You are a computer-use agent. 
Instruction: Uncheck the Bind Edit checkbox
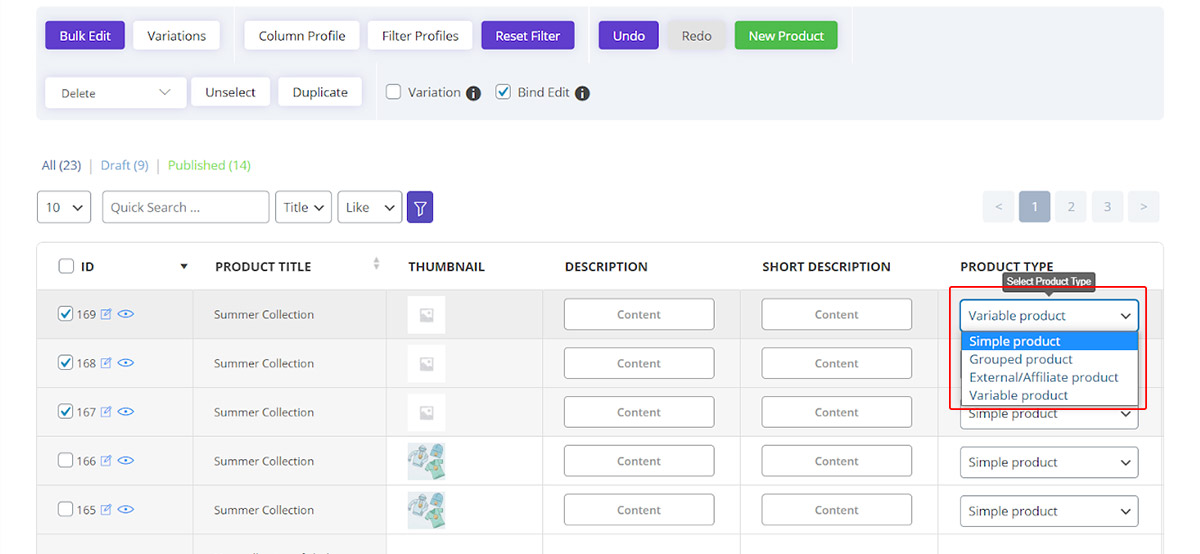tap(503, 92)
